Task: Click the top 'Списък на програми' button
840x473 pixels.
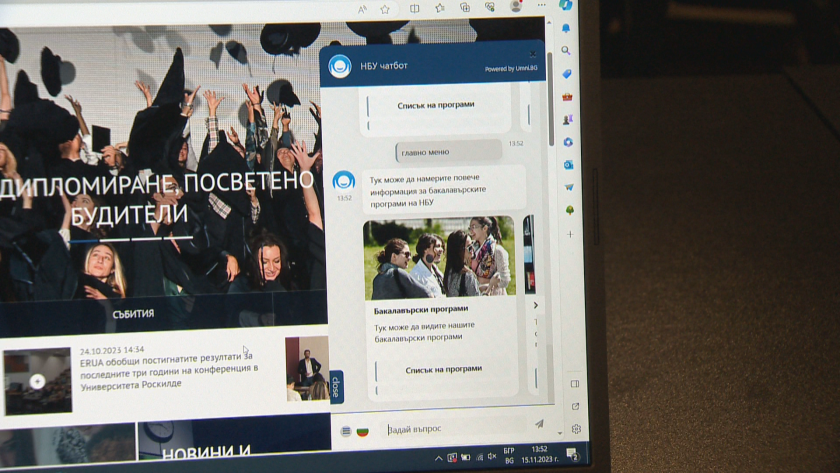Action: [x=436, y=104]
